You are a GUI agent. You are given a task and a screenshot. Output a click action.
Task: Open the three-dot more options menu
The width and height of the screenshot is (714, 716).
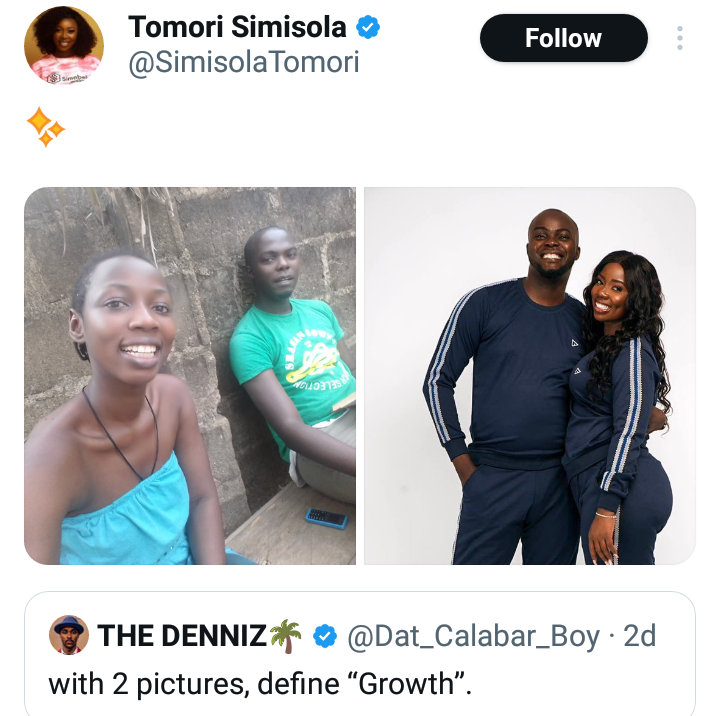[680, 38]
